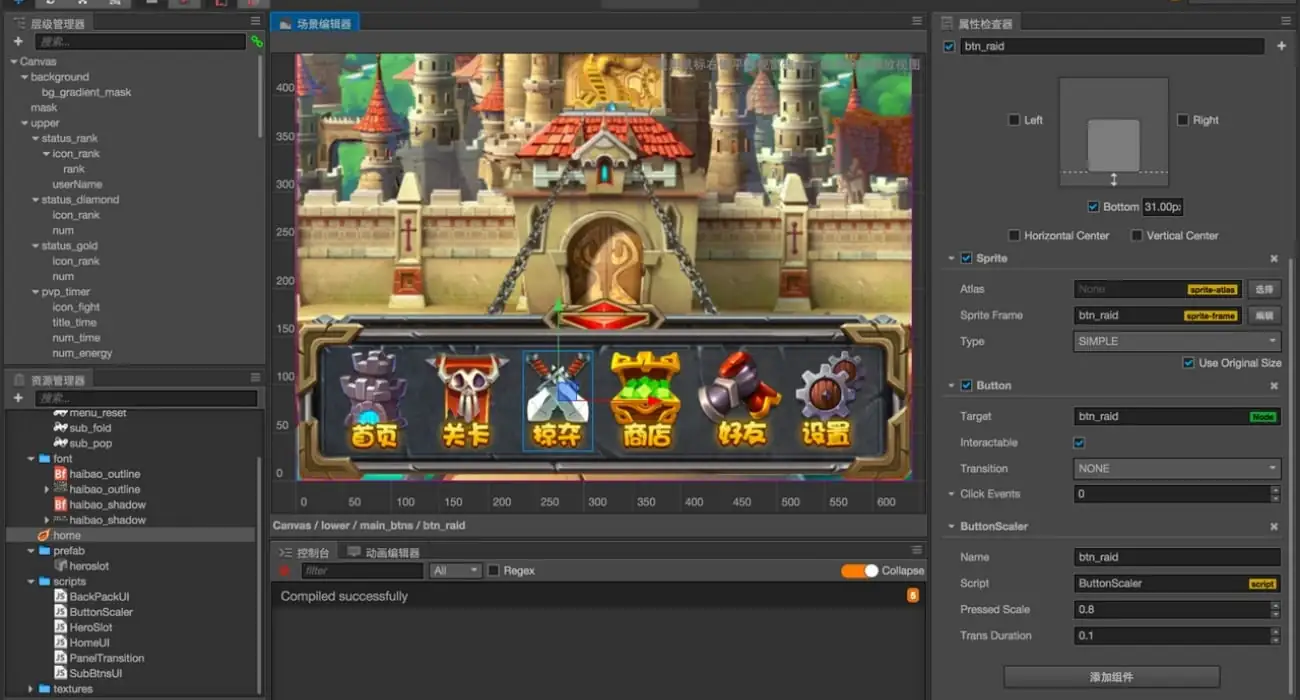Select the 属性检查器 inspector tab
Image resolution: width=1300 pixels, height=700 pixels.
pos(977,23)
